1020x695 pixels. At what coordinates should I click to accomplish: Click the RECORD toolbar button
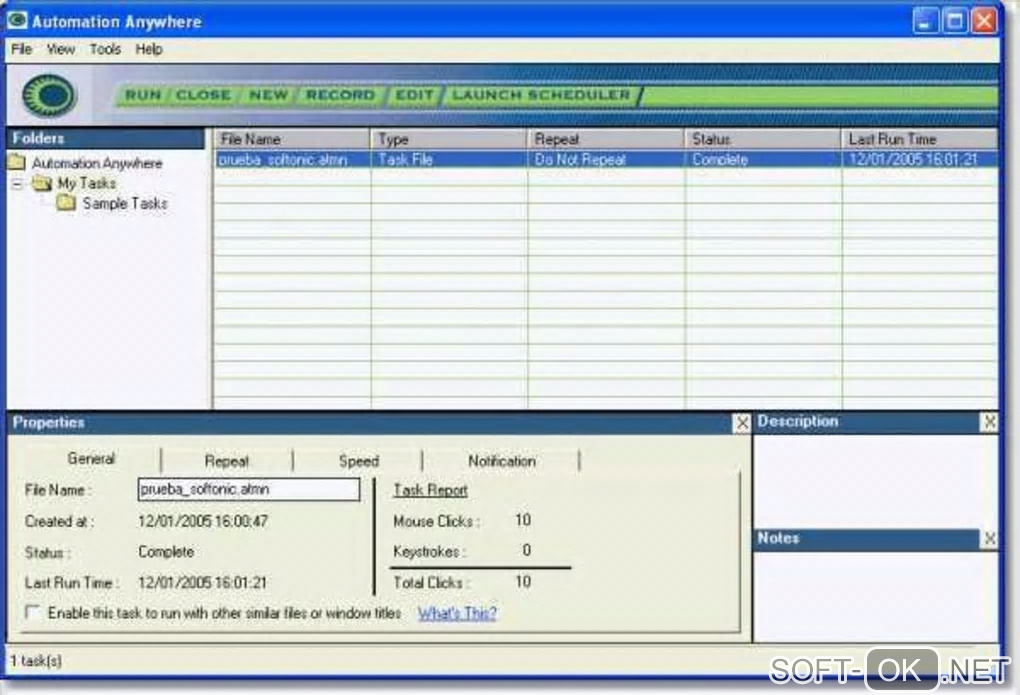coord(340,96)
